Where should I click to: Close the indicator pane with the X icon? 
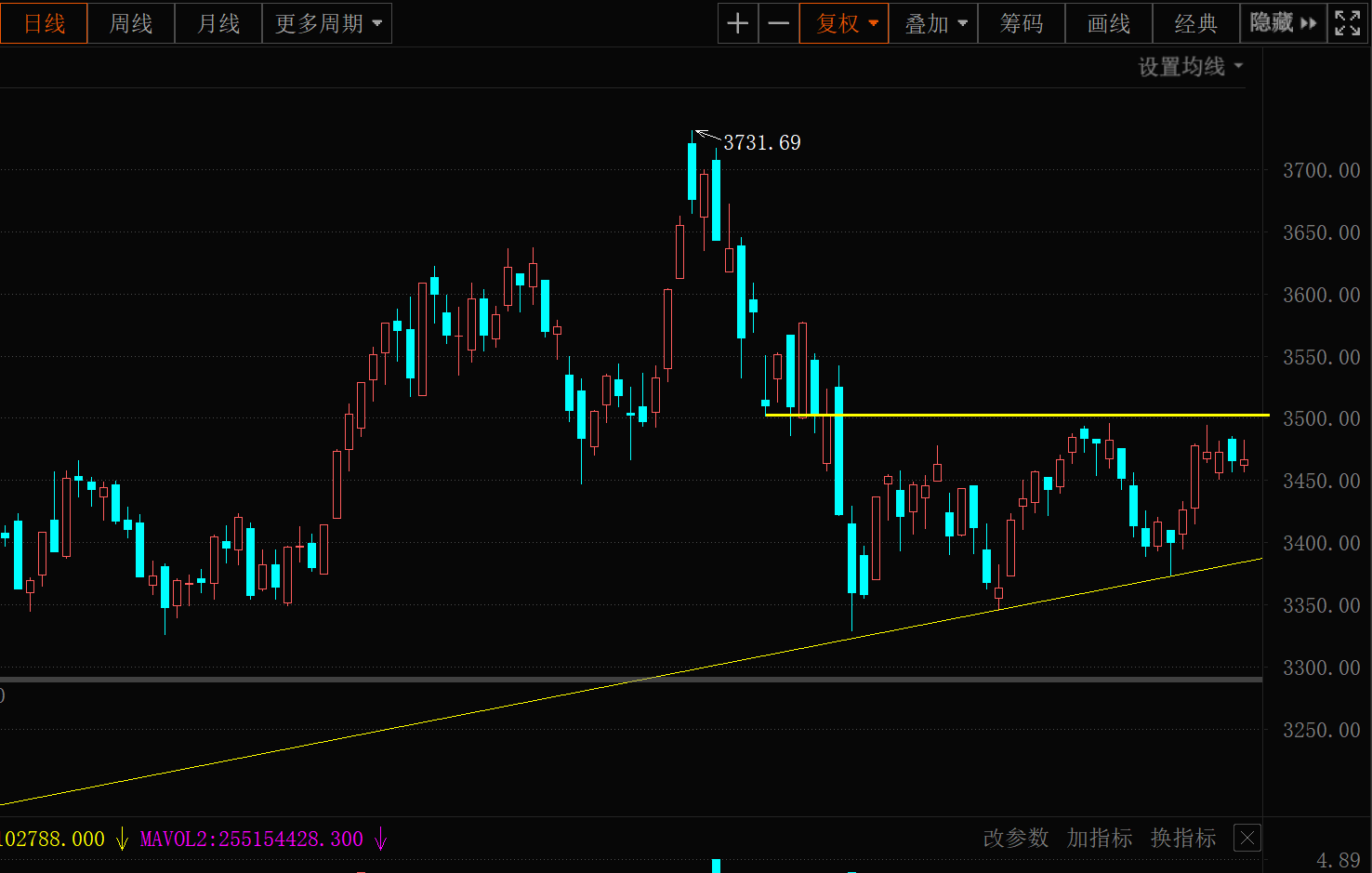(1247, 839)
